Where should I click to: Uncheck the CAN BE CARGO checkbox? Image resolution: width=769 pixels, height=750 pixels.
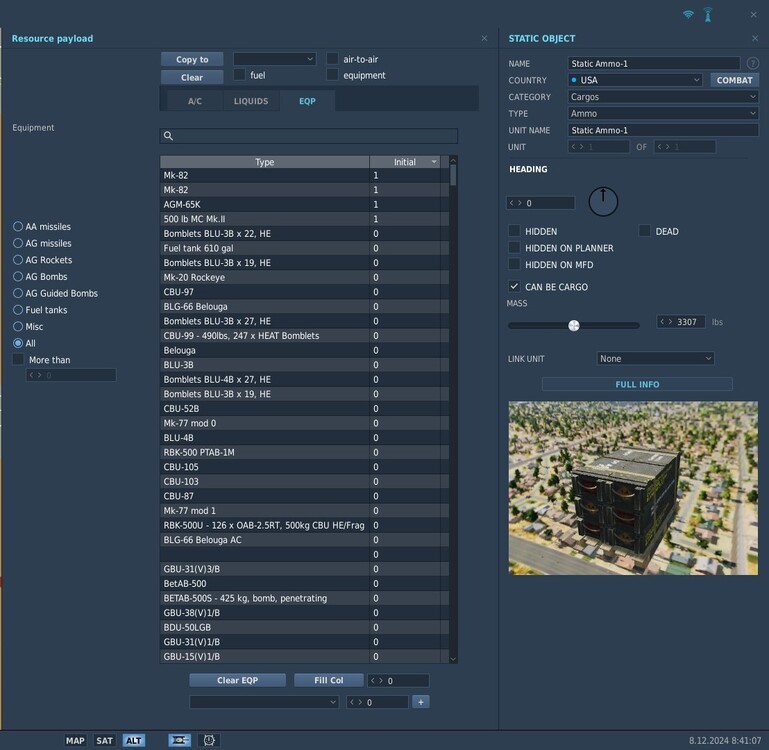(x=514, y=287)
